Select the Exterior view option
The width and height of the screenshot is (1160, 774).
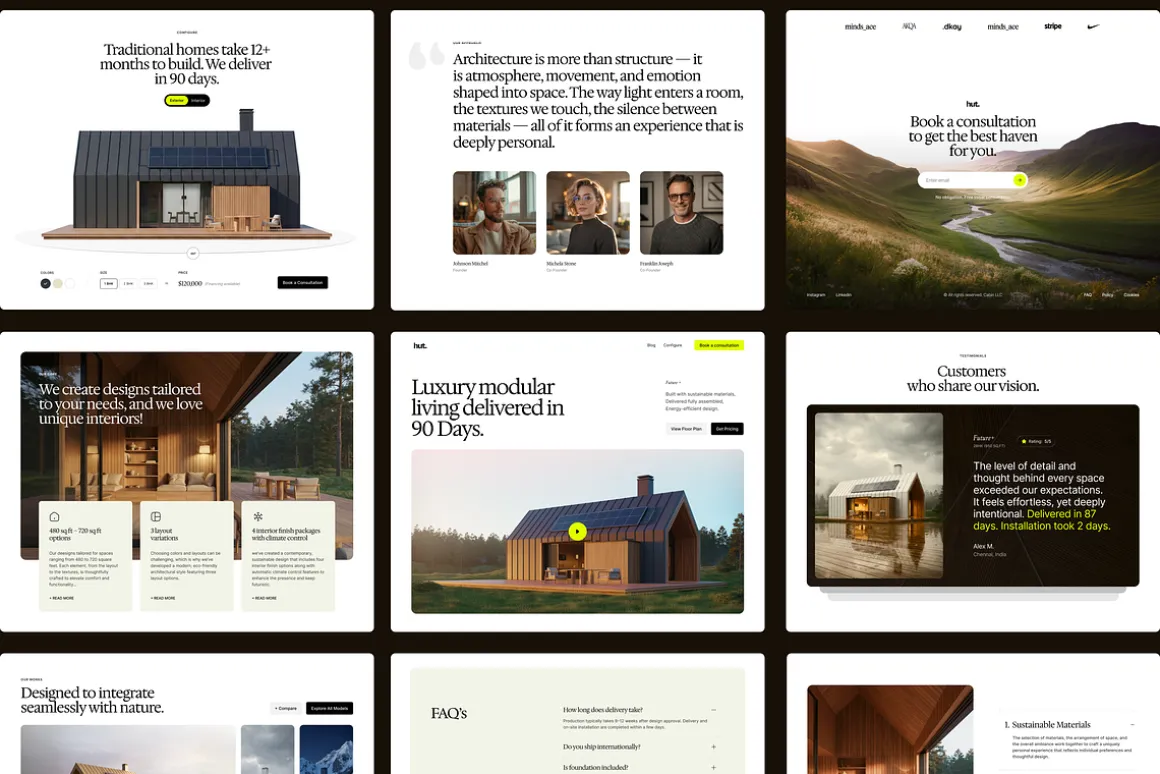177,101
